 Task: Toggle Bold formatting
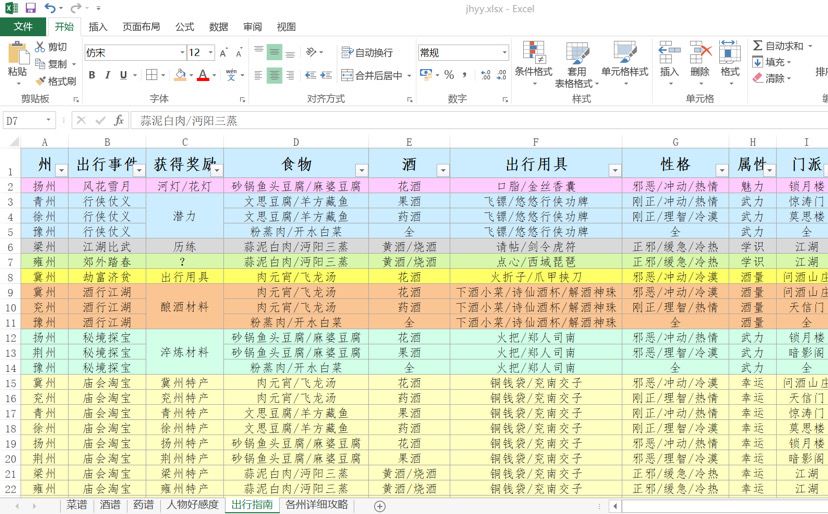pos(92,75)
